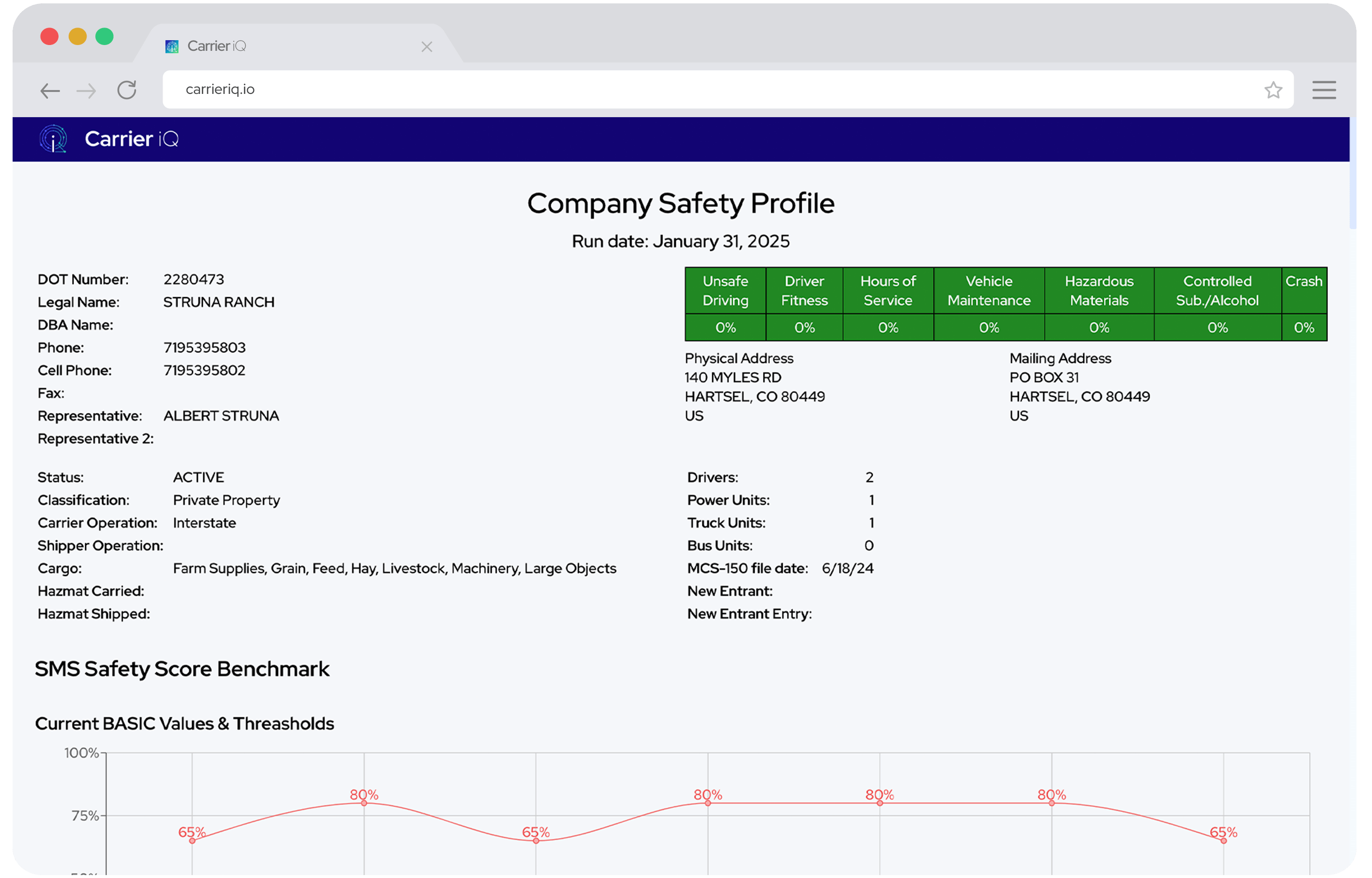
Task: Click the Hazardous Materials header cell
Action: [1099, 290]
